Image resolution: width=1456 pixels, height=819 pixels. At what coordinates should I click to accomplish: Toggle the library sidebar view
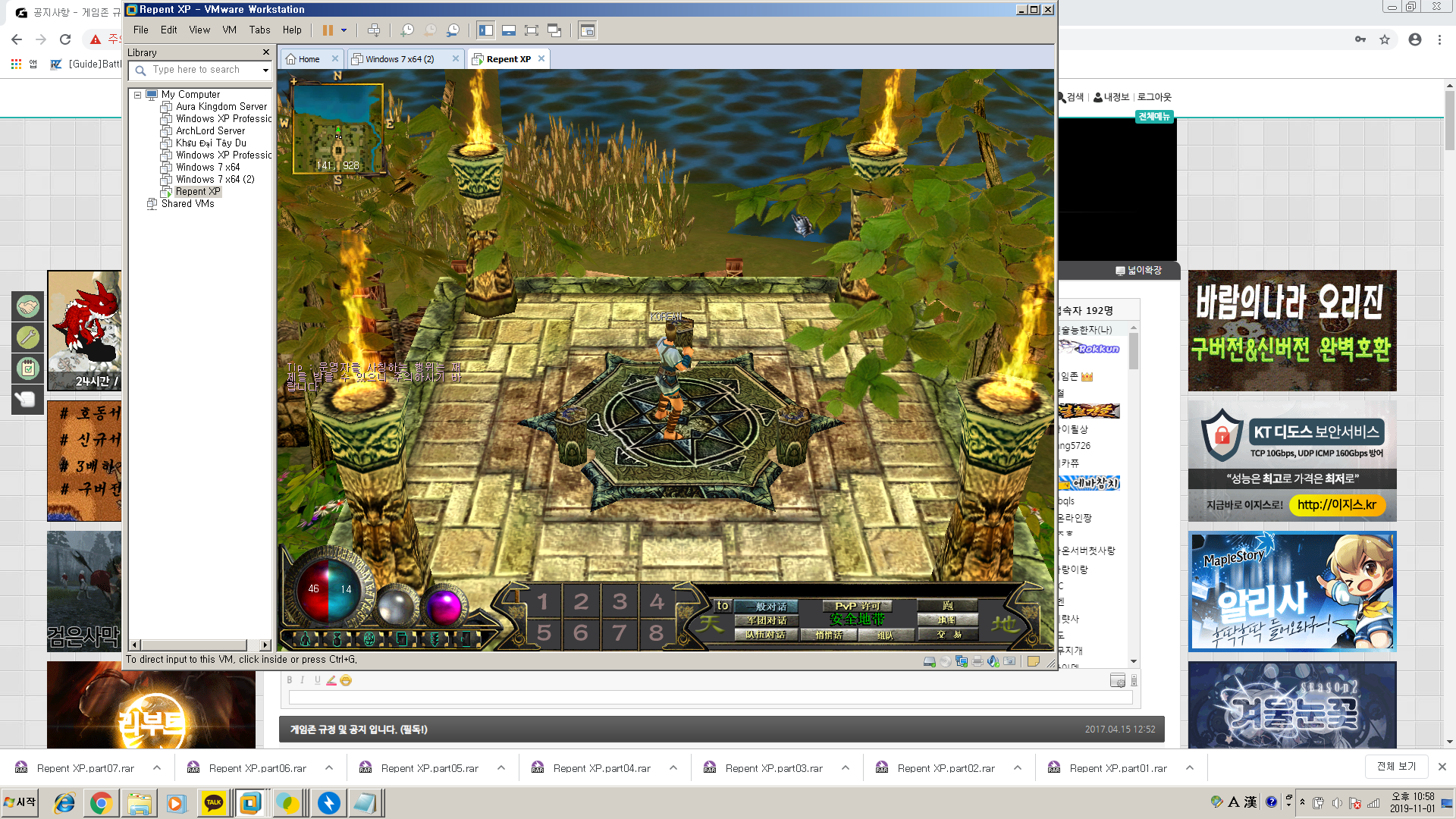click(486, 30)
